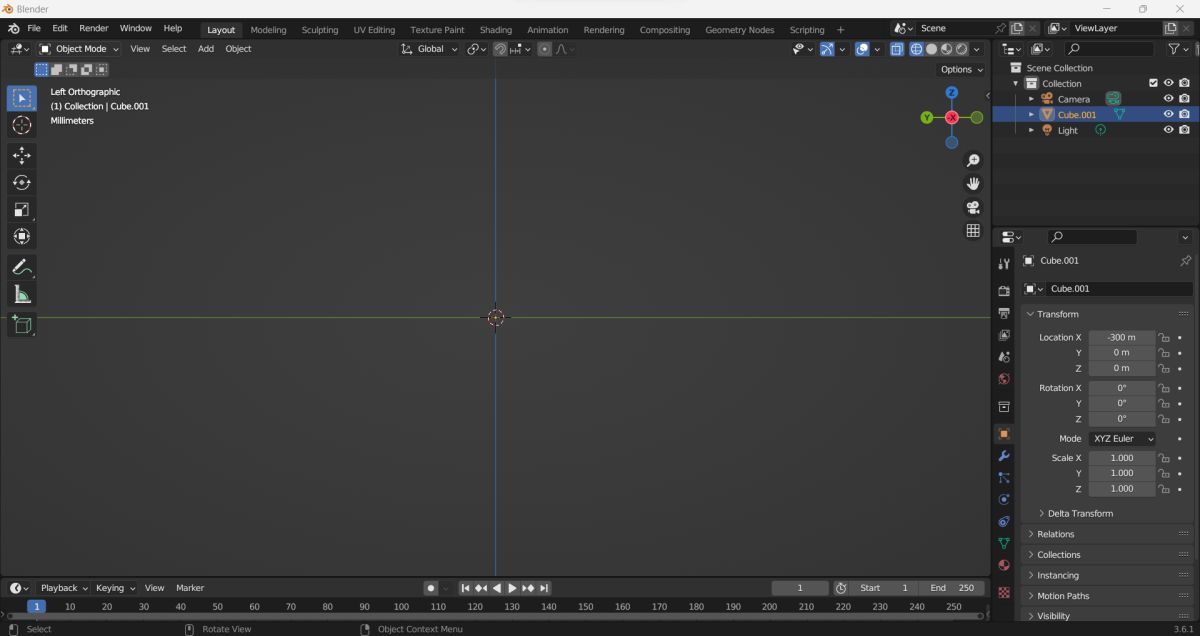This screenshot has width=1200, height=636.
Task: Select the Move tool
Action: point(22,156)
